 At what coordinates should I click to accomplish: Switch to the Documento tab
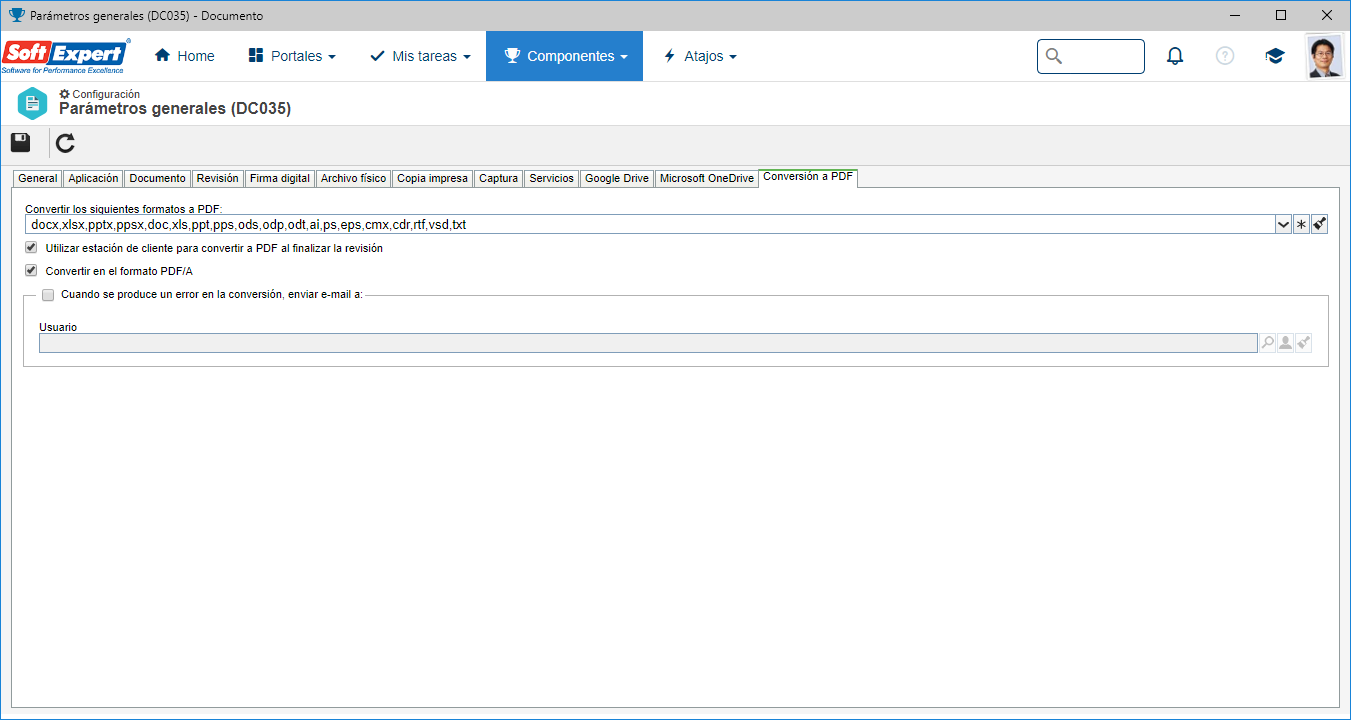pyautogui.click(x=158, y=178)
